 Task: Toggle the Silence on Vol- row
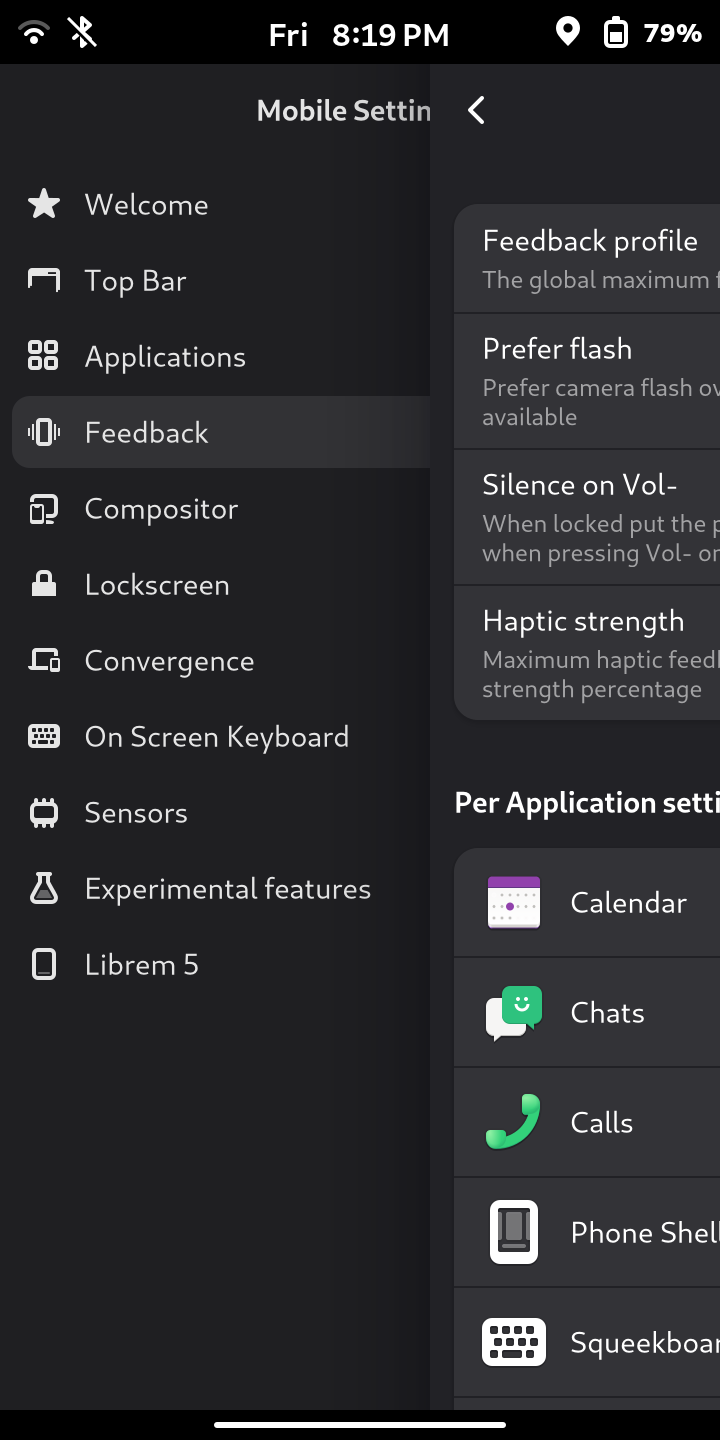click(x=590, y=517)
